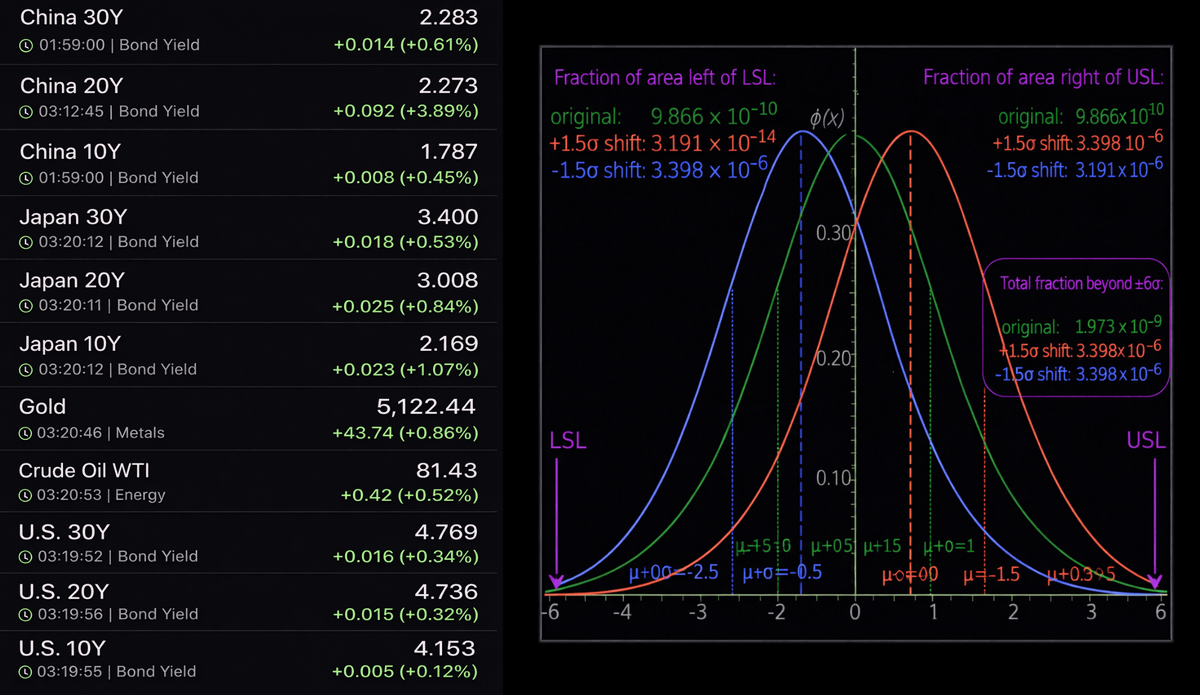Click Japan 30Y yield value 3.400

pyautogui.click(x=446, y=217)
